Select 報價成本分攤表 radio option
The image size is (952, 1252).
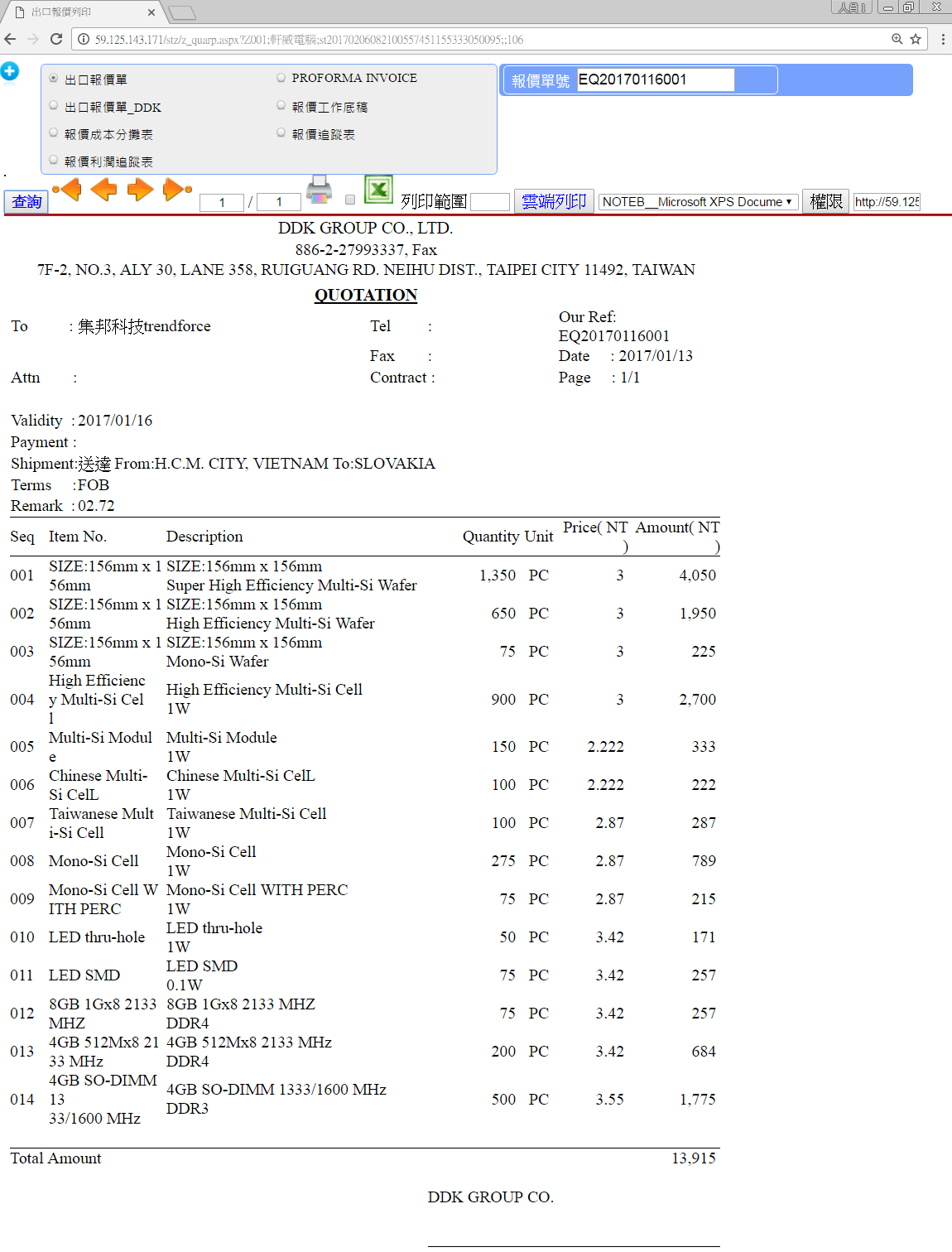tap(54, 132)
